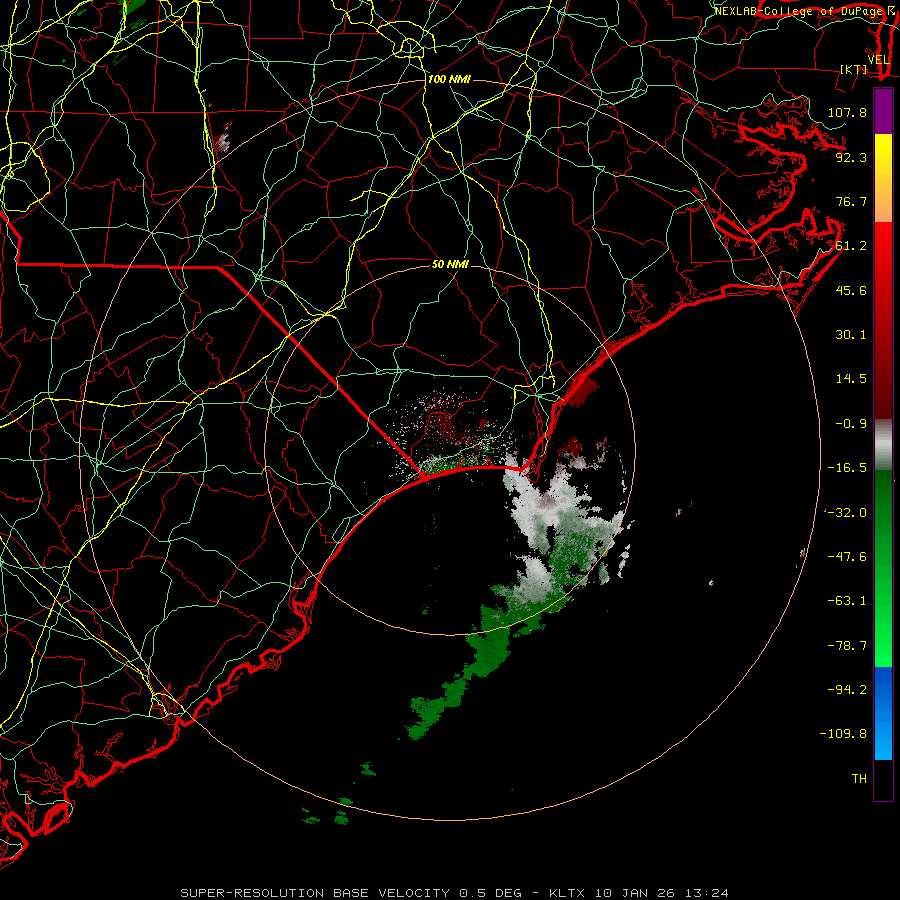Click the 92.3 velocity scale value

click(851, 157)
